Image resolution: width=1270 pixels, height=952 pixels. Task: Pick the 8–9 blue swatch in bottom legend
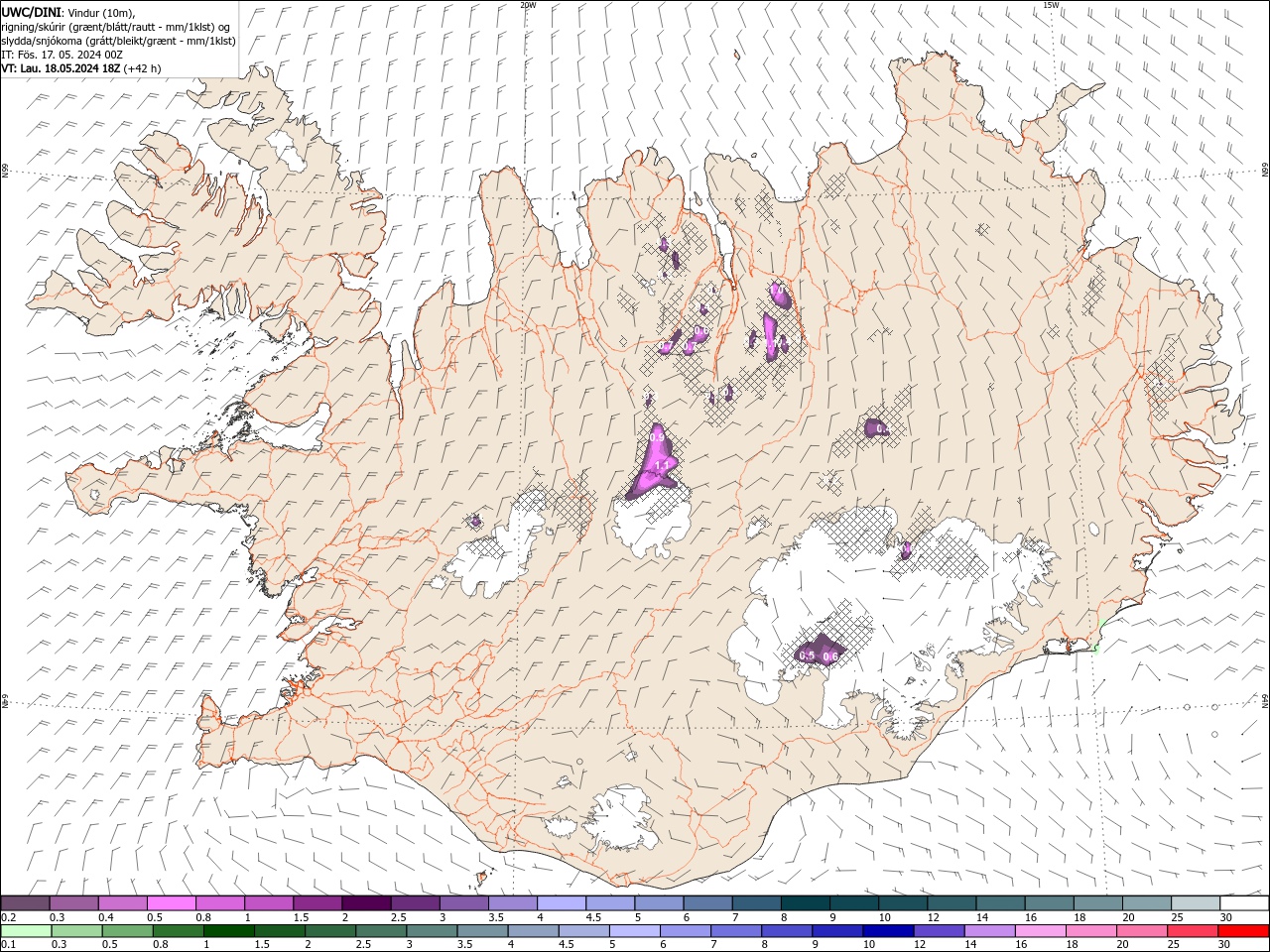click(788, 931)
